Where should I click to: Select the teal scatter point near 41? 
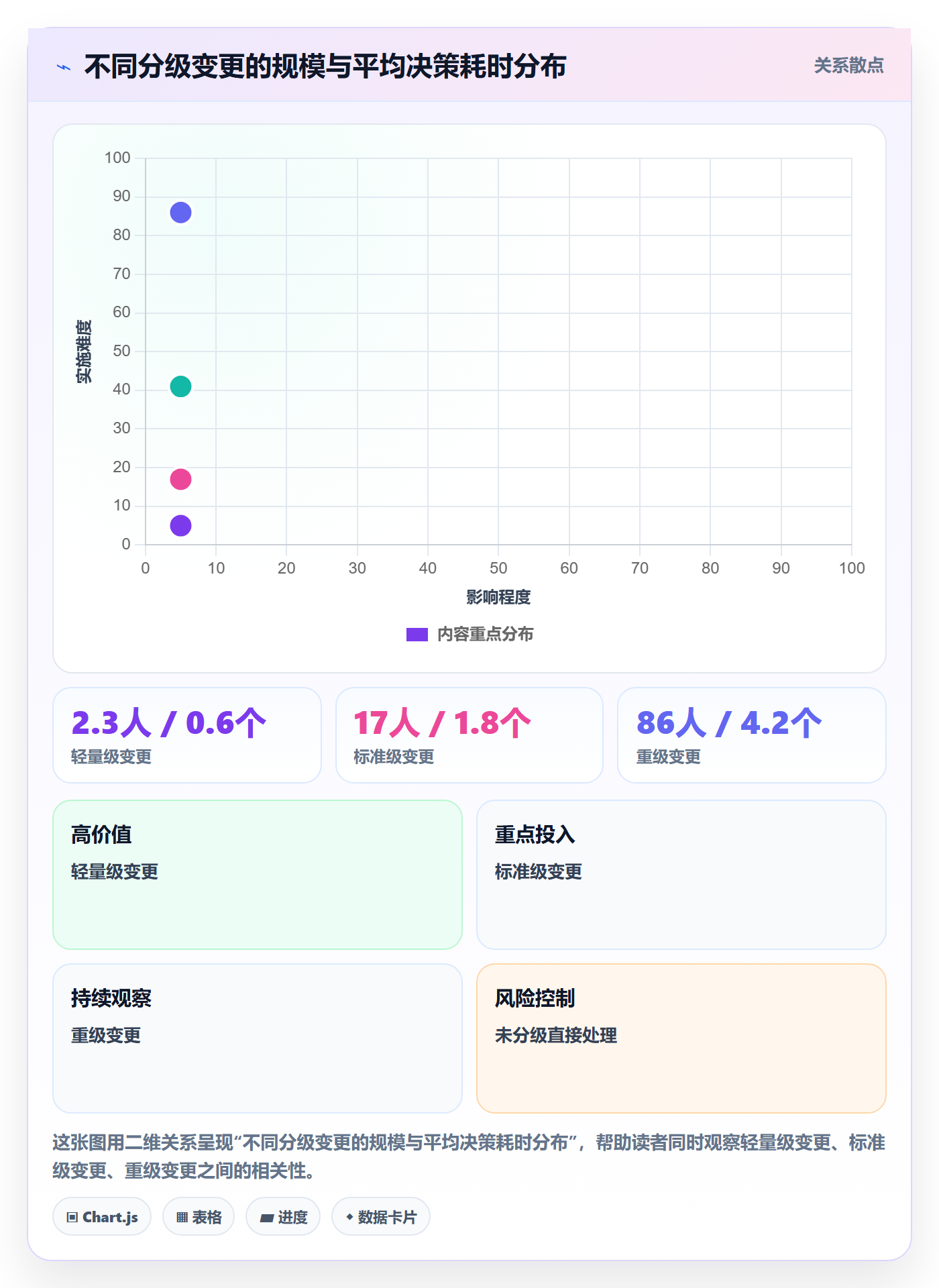[180, 386]
